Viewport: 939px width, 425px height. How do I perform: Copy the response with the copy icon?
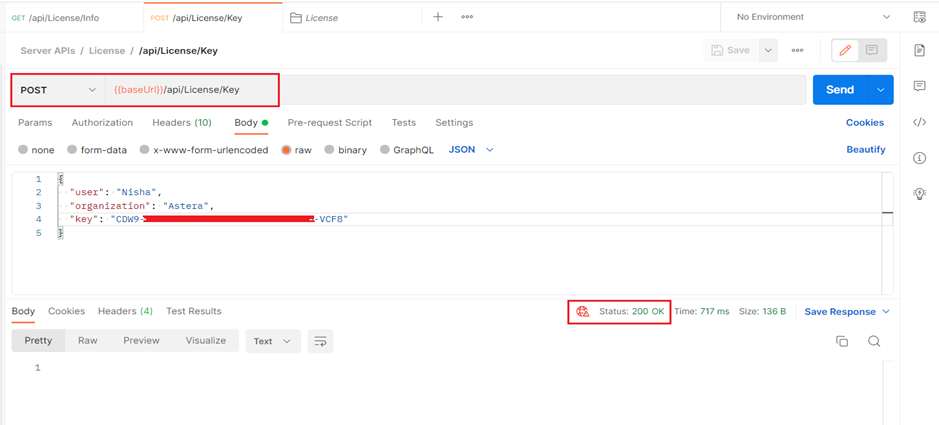coord(842,341)
